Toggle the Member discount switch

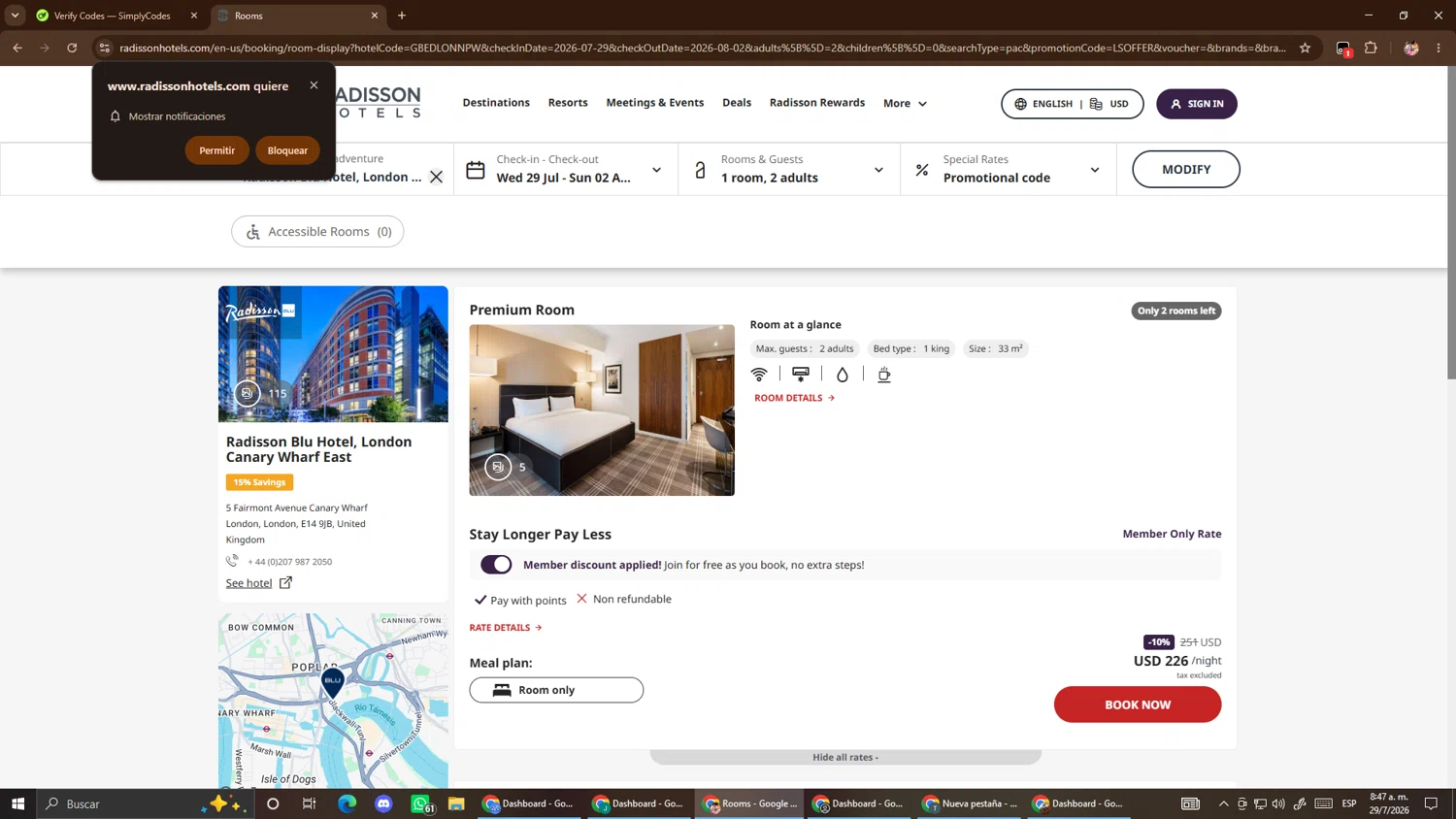496,565
